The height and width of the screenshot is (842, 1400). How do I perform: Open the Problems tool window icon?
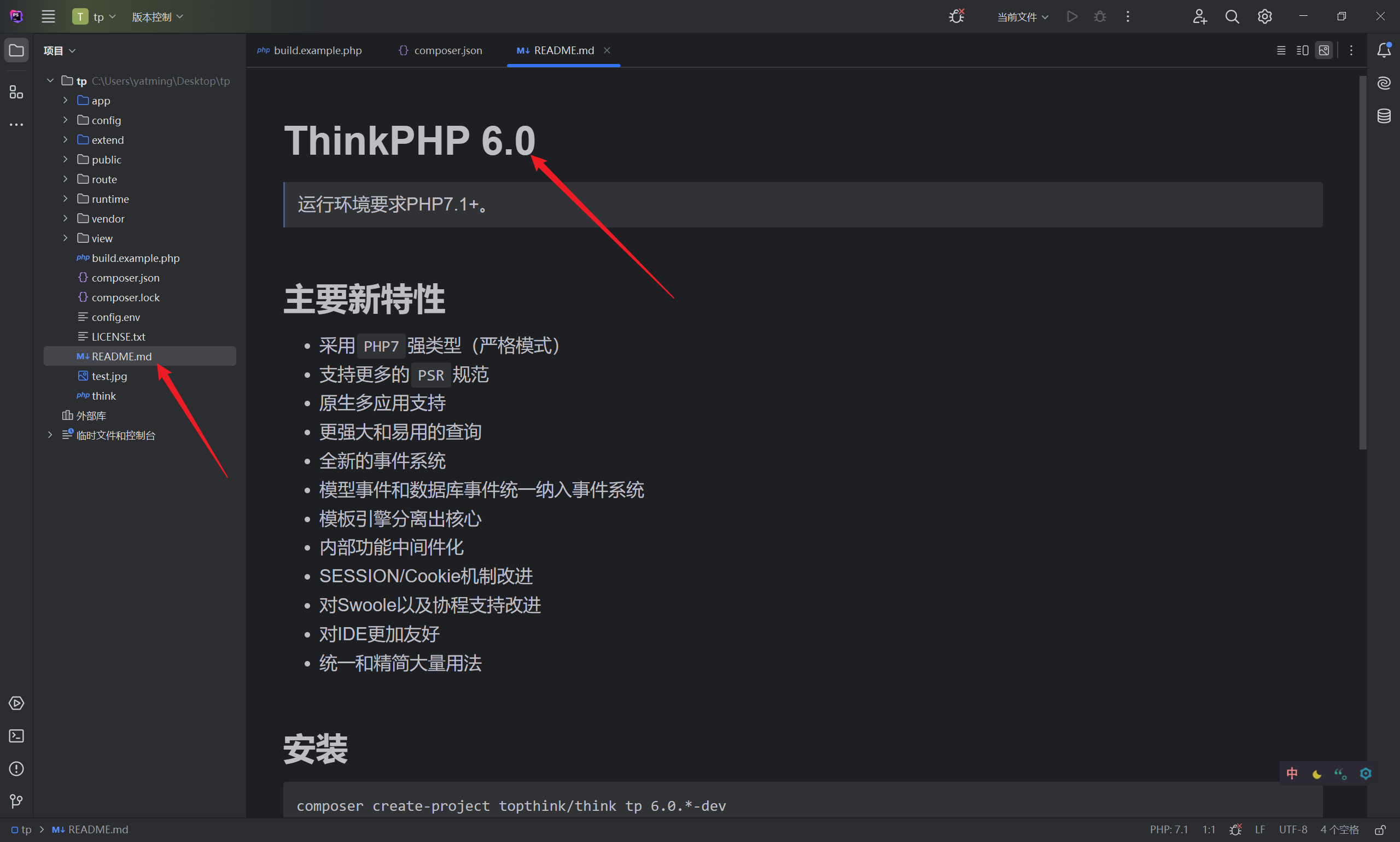point(16,768)
